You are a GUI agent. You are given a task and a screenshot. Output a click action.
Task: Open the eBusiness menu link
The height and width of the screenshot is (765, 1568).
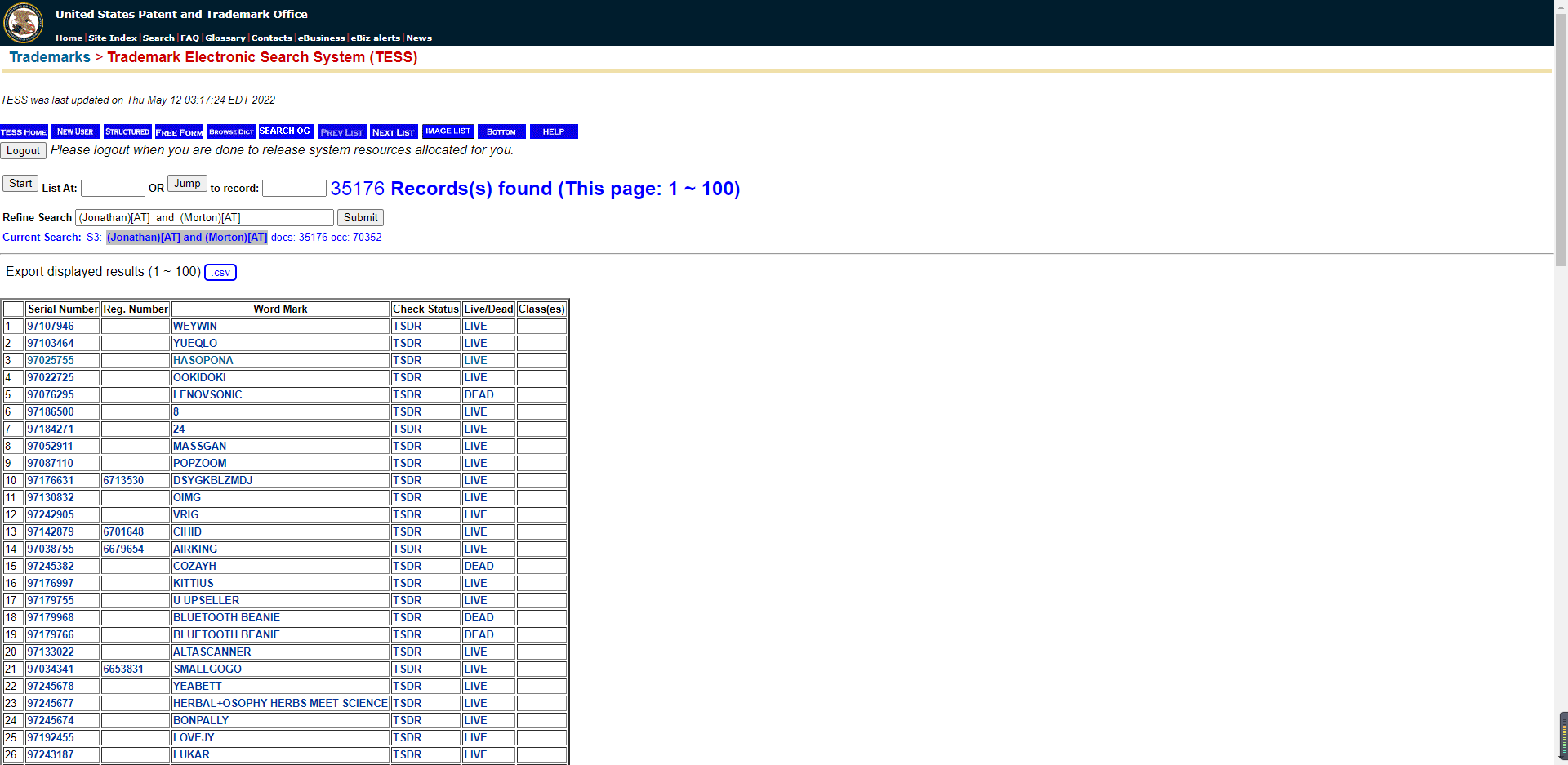321,38
